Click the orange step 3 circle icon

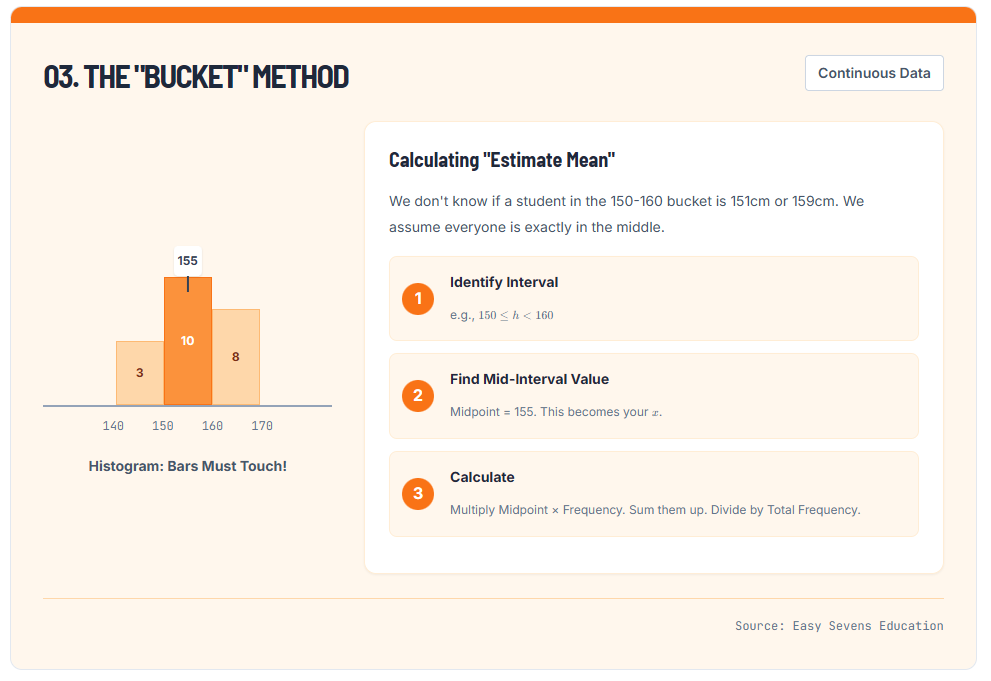coord(418,493)
